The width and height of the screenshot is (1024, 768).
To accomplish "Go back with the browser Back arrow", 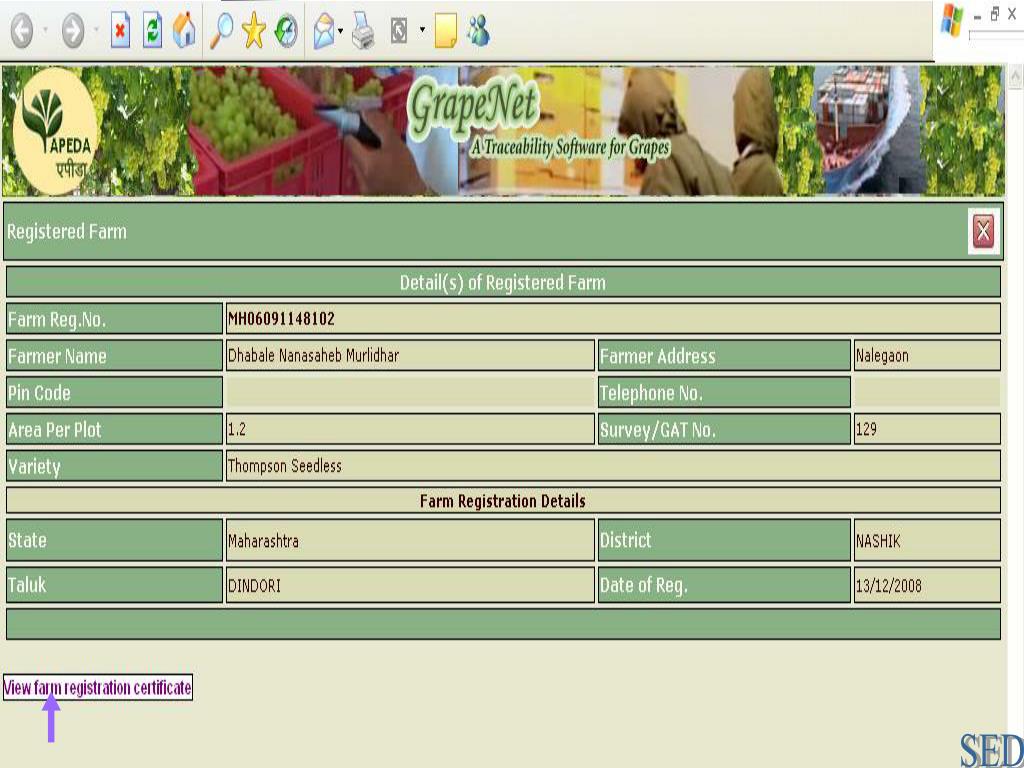I will (x=22, y=31).
